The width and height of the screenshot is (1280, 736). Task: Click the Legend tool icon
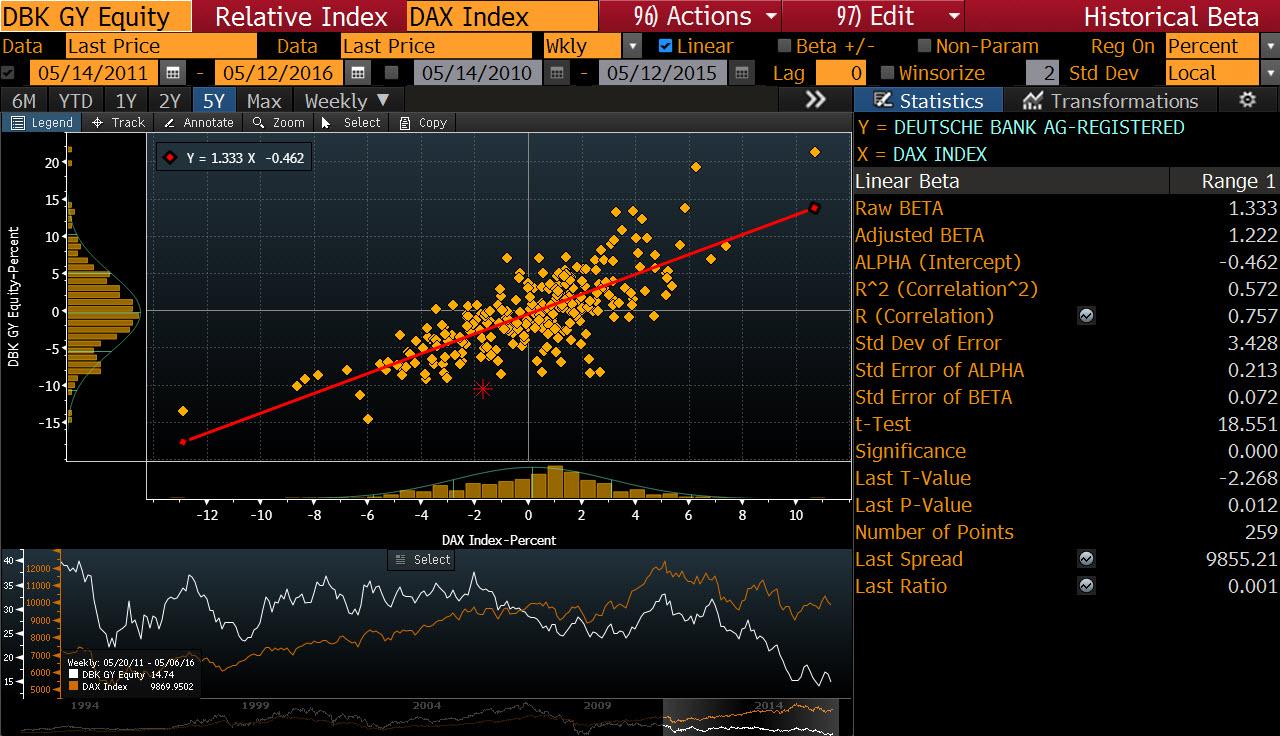(18, 123)
